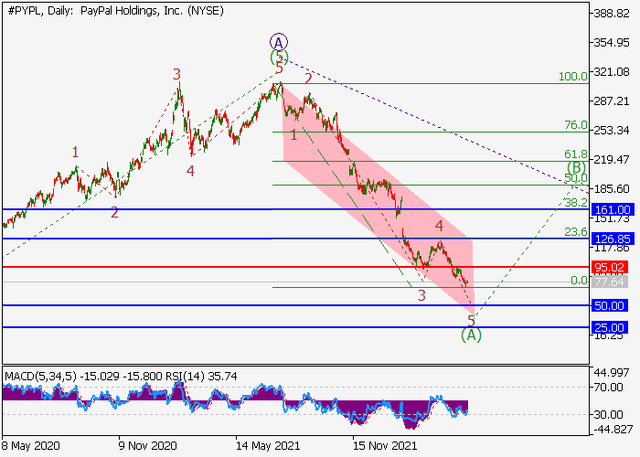Click the circled purple A wave label
Image resolution: width=640 pixels, height=457 pixels.
click(279, 42)
